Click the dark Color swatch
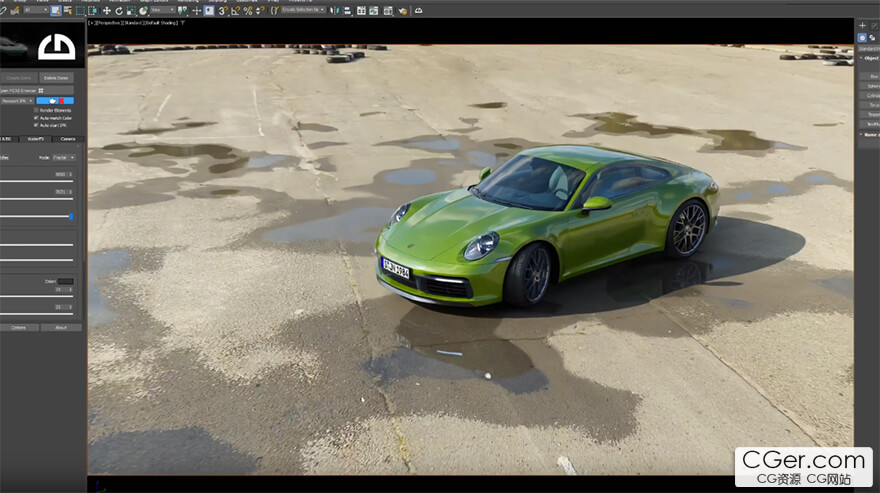The height and width of the screenshot is (493, 880). pos(66,281)
